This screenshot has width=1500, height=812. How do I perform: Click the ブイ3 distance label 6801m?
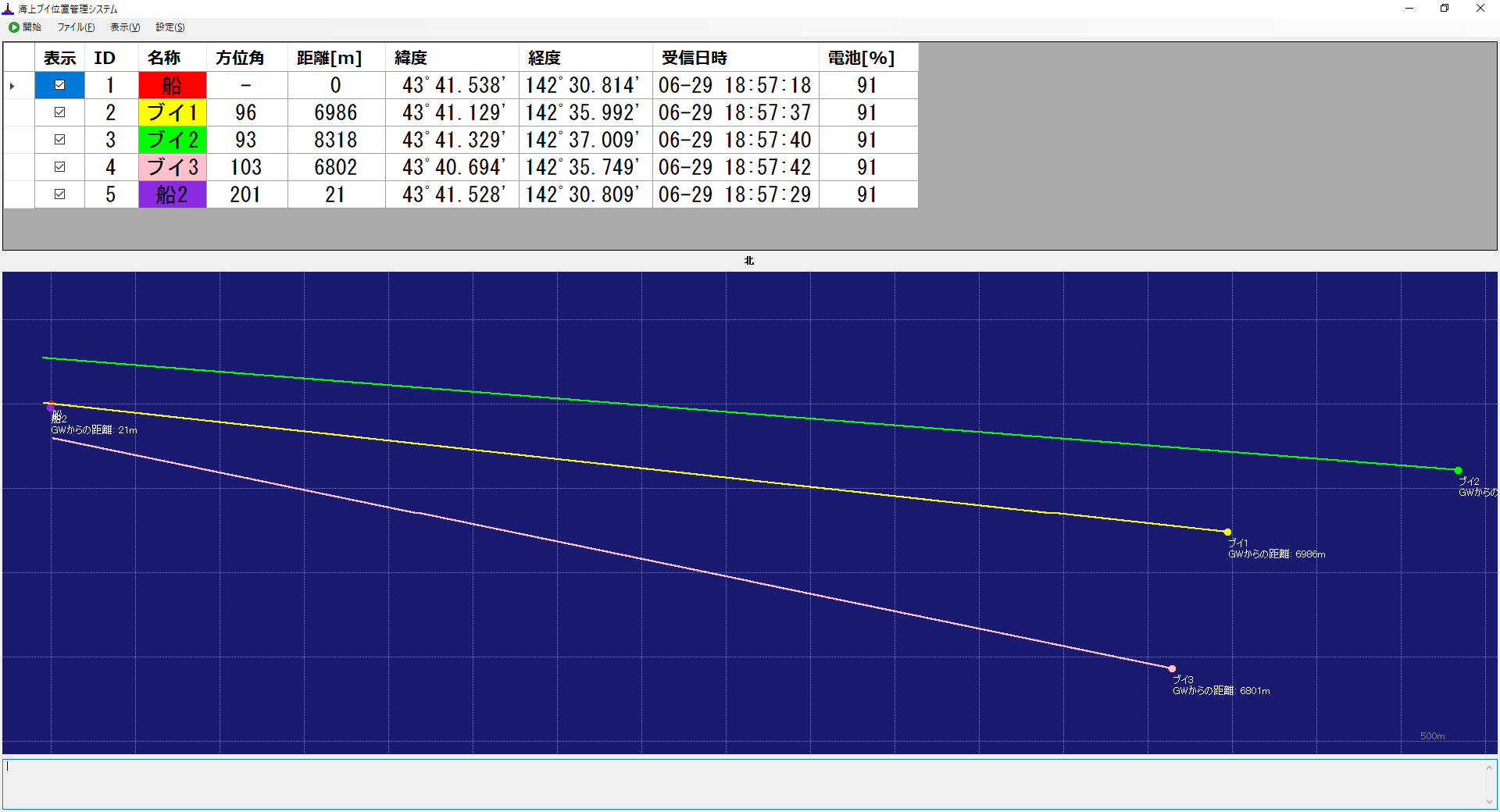pos(1221,691)
